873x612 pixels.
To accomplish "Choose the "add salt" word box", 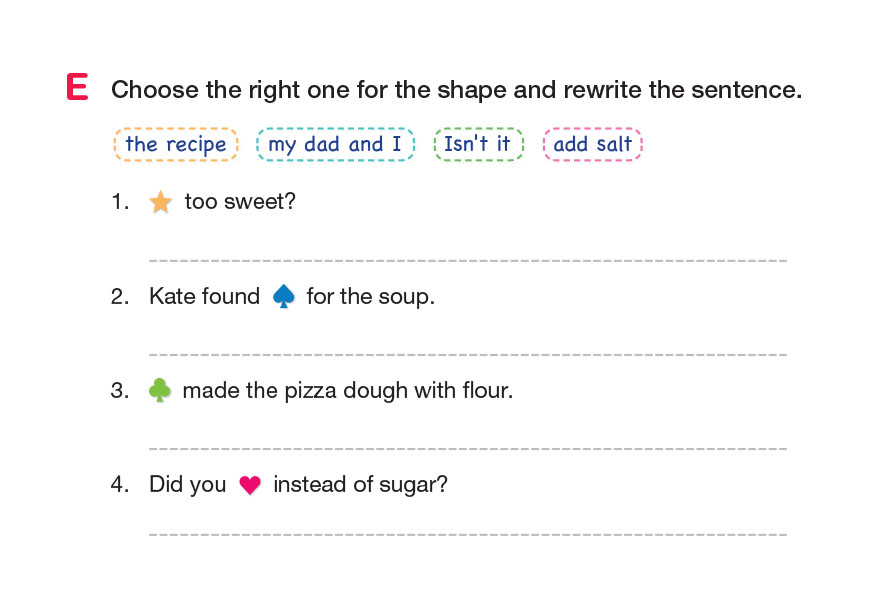I will (x=592, y=144).
